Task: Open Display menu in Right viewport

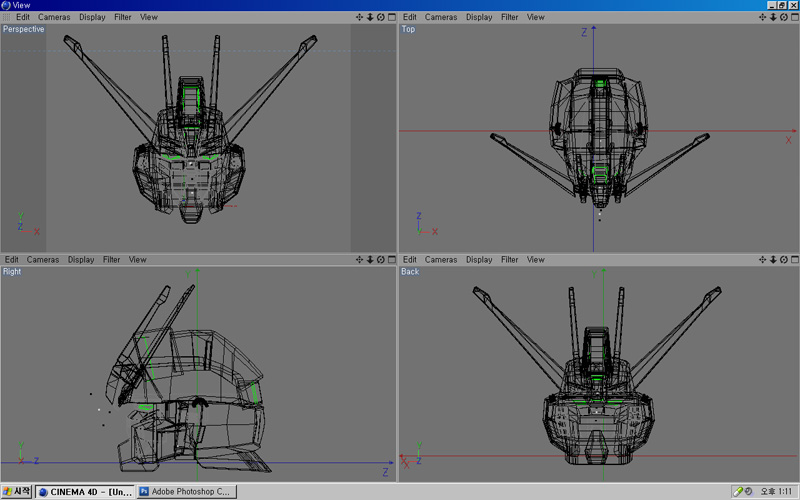Action: point(81,260)
